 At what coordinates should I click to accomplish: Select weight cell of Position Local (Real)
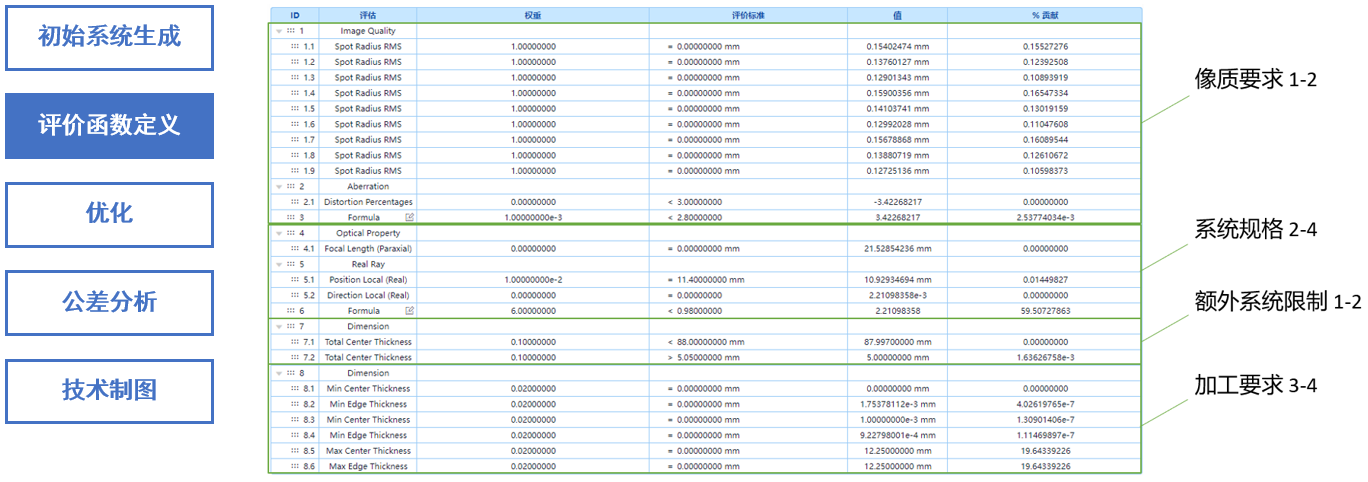pos(533,280)
